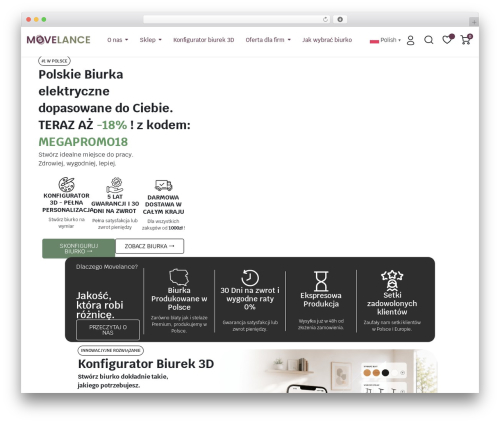Click the satisfied customers stars icon
Screen dimensions: 500x423
point(392,280)
